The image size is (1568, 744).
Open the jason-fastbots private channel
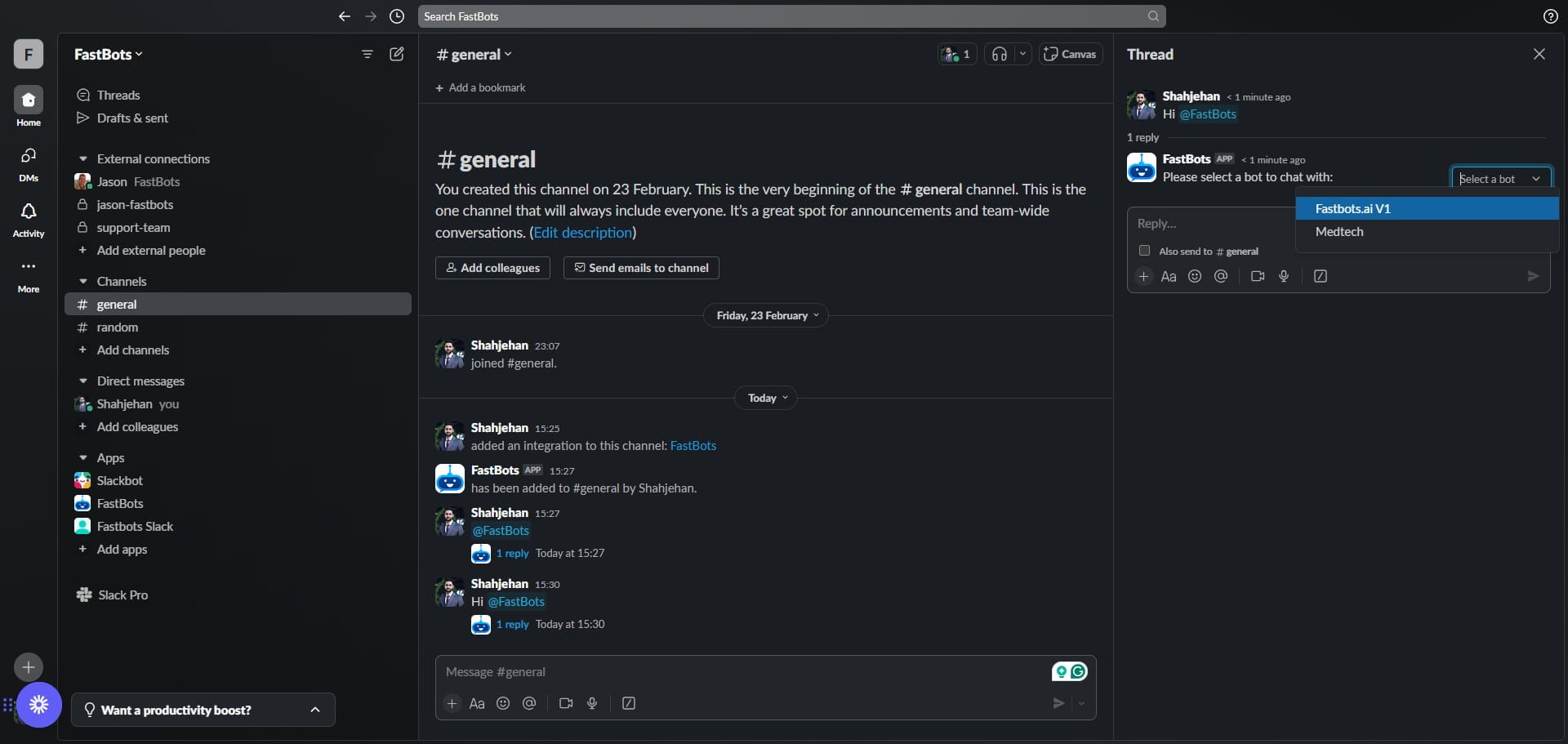tap(238, 204)
